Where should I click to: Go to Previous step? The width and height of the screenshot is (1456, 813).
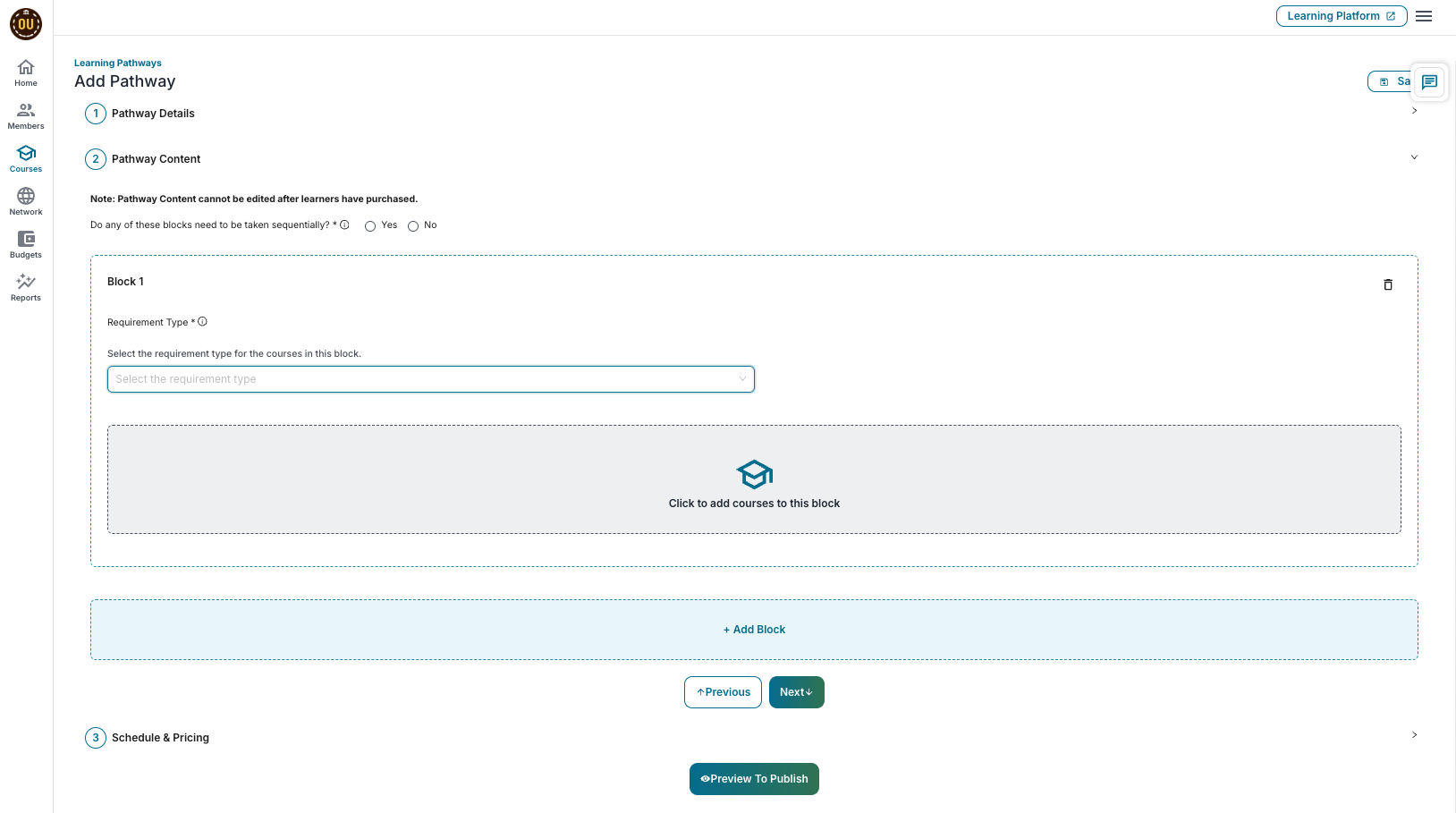click(x=723, y=692)
